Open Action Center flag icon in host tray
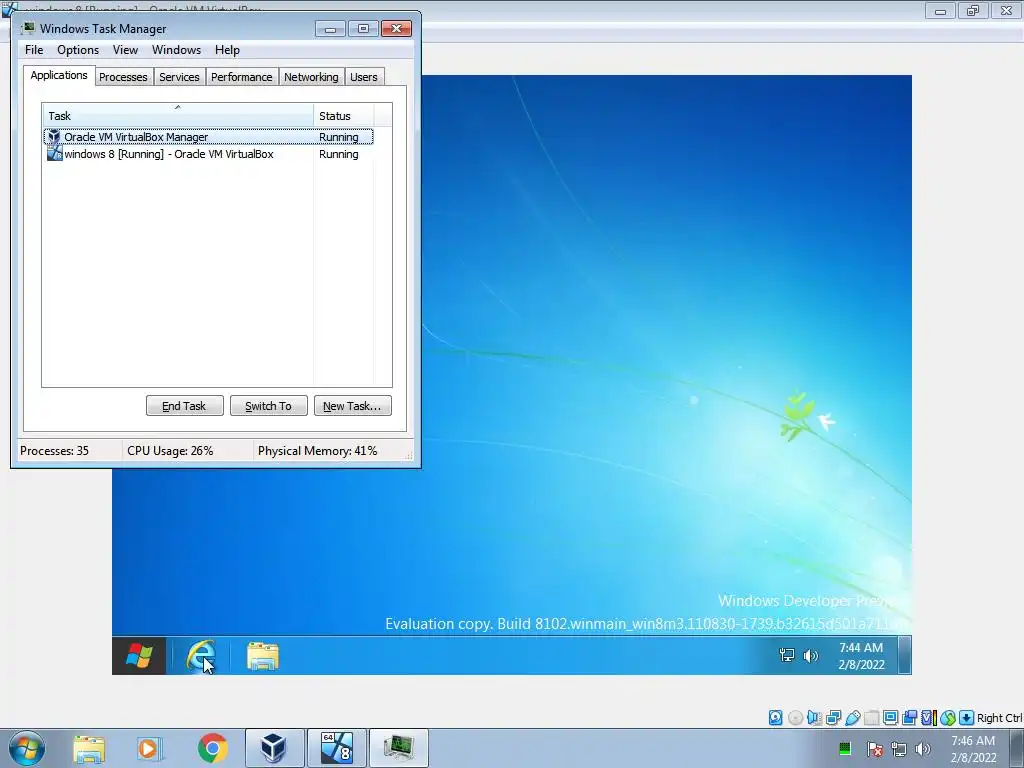This screenshot has width=1024, height=768. tap(874, 748)
